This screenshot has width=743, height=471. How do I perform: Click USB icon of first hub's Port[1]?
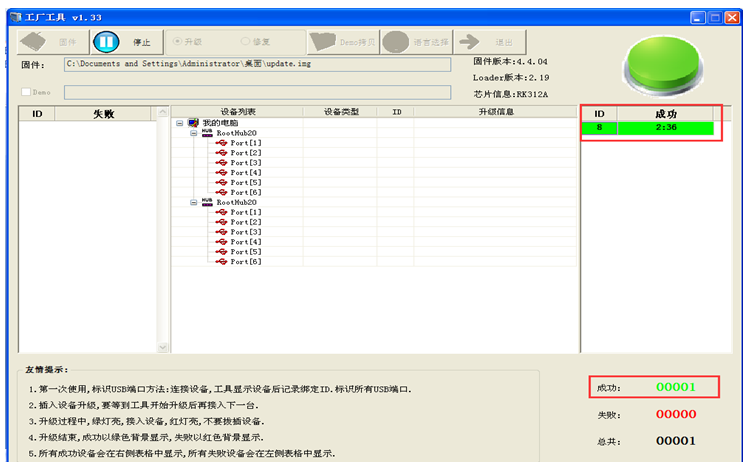[222, 143]
